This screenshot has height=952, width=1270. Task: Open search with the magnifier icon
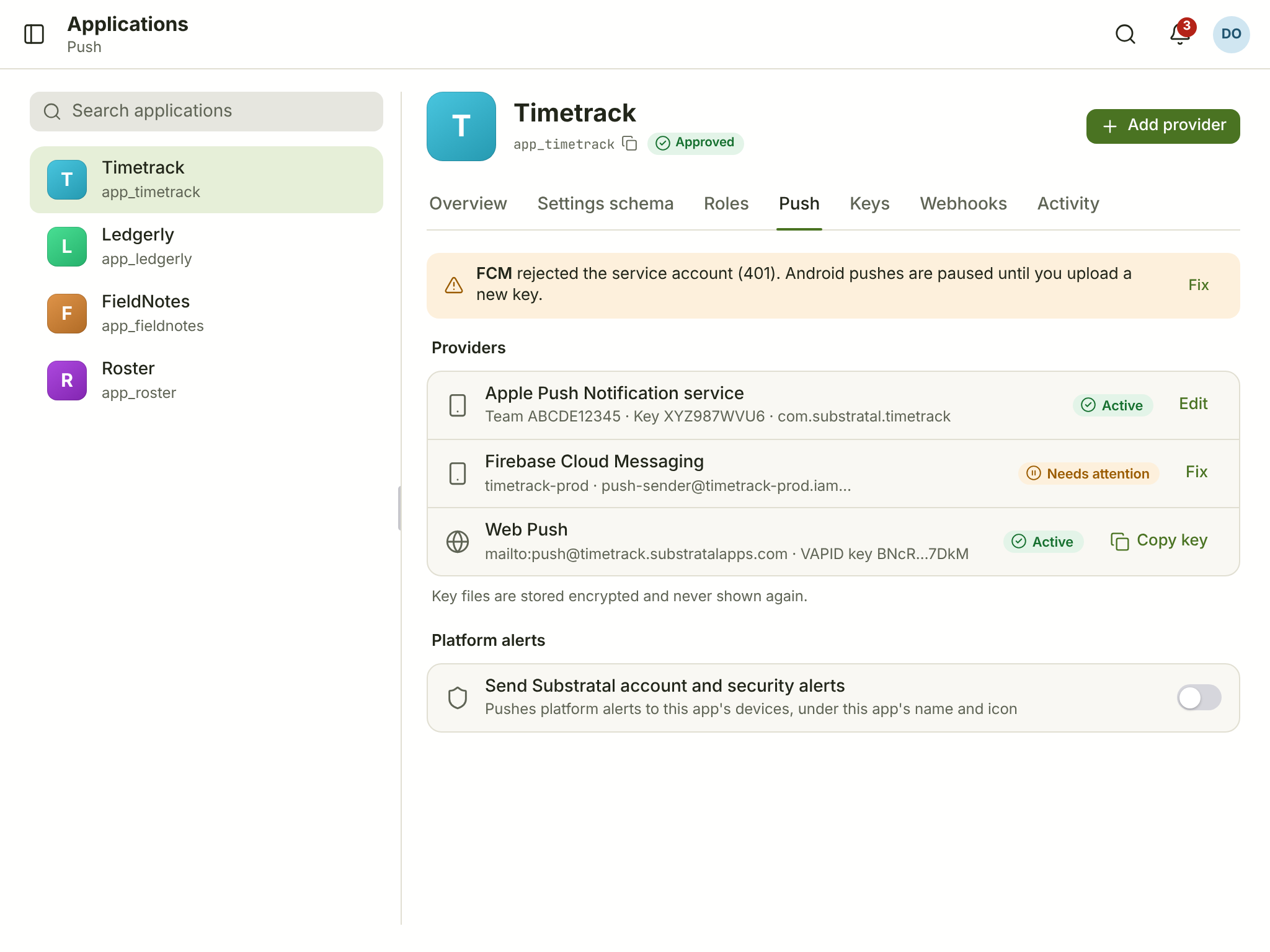[1125, 34]
